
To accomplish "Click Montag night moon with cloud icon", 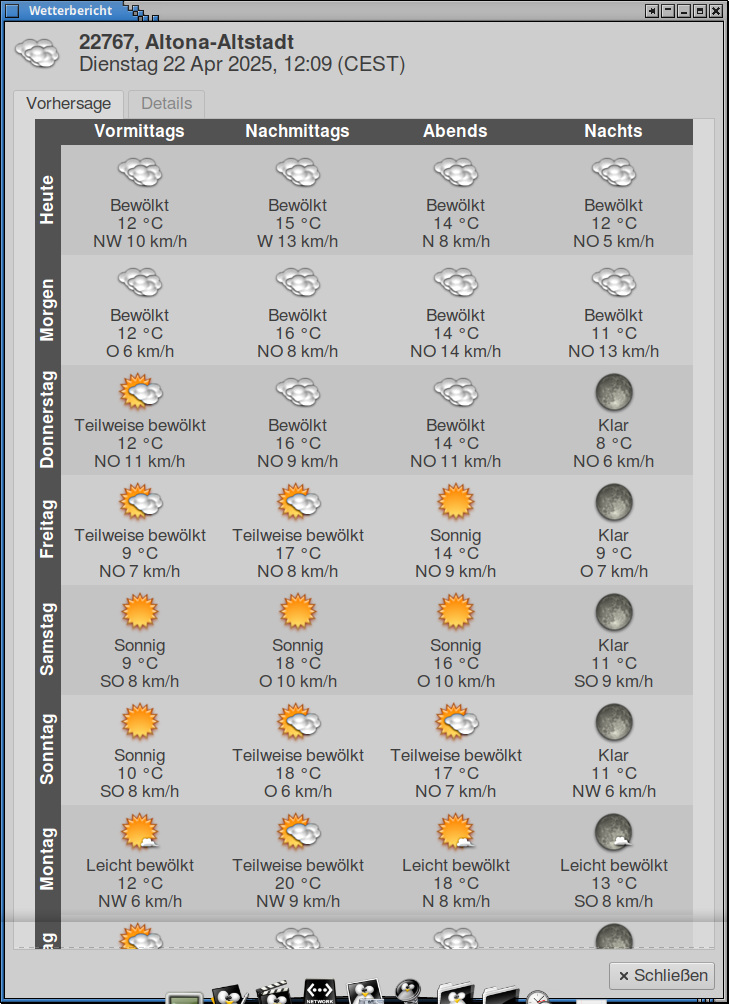I will pyautogui.click(x=614, y=832).
